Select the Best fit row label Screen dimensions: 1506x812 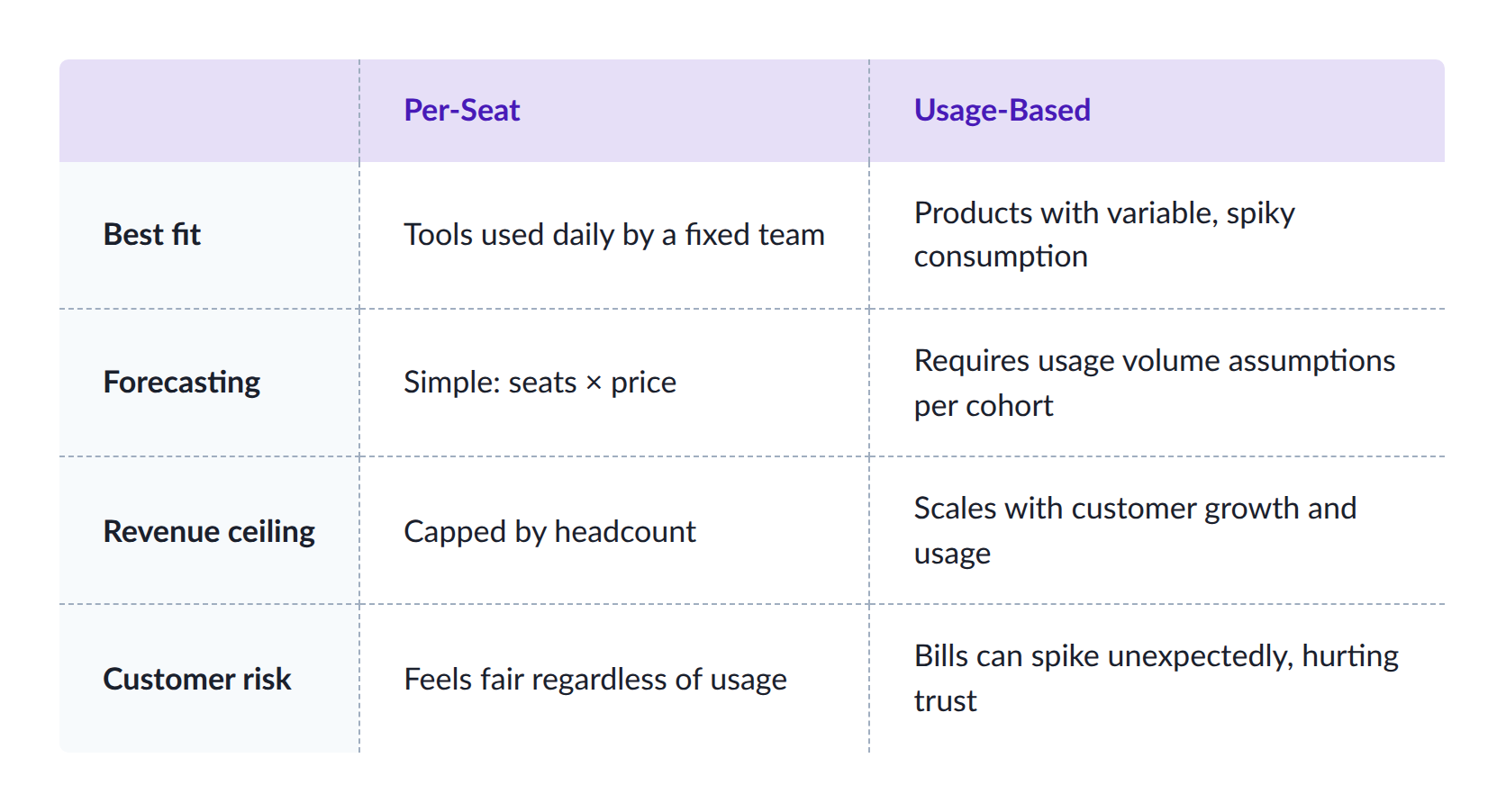(x=151, y=234)
